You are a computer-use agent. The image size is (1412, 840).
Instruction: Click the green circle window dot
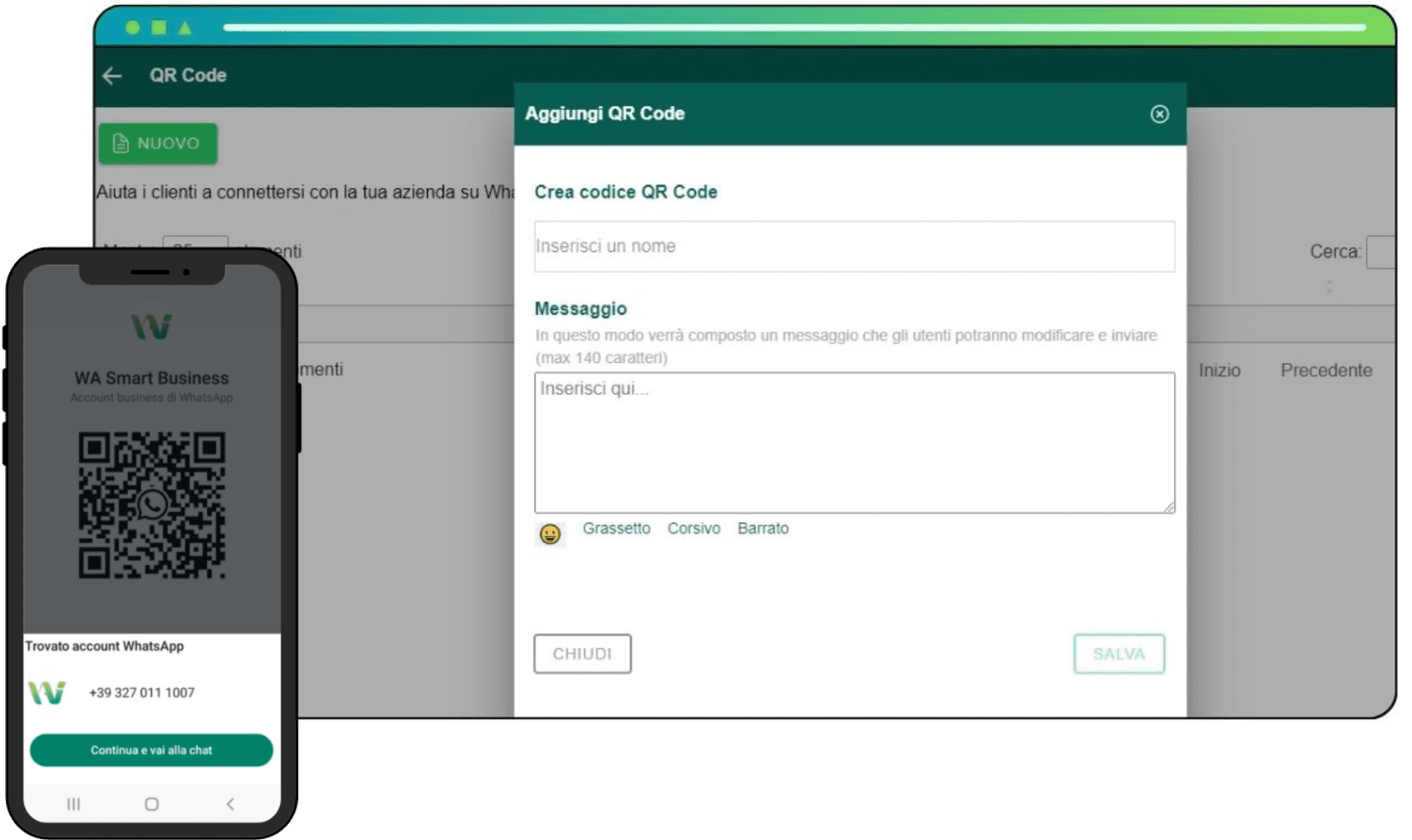[x=133, y=27]
